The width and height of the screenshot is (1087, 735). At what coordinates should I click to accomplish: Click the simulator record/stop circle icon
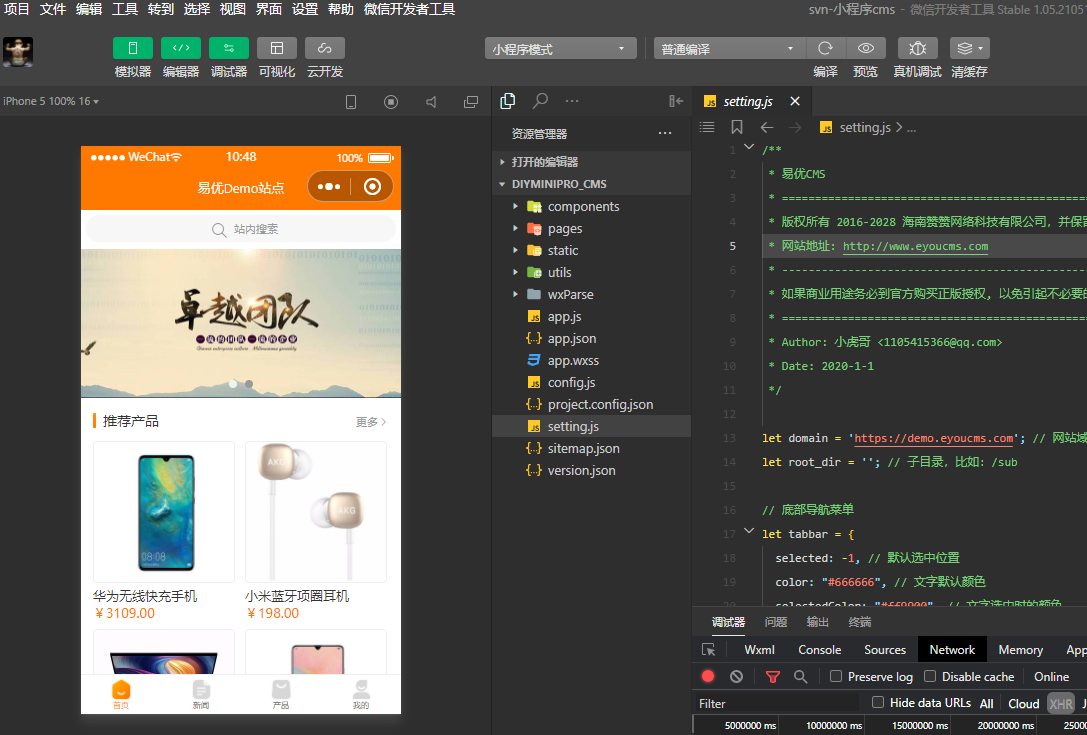[391, 102]
